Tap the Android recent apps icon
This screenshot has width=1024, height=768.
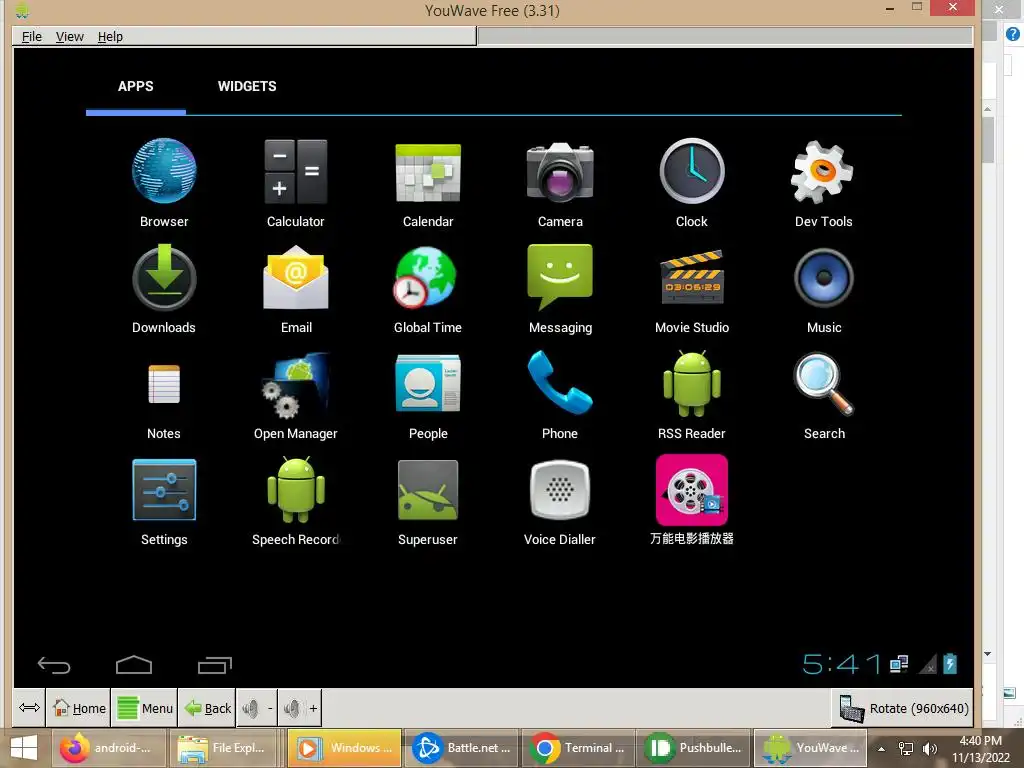click(215, 664)
